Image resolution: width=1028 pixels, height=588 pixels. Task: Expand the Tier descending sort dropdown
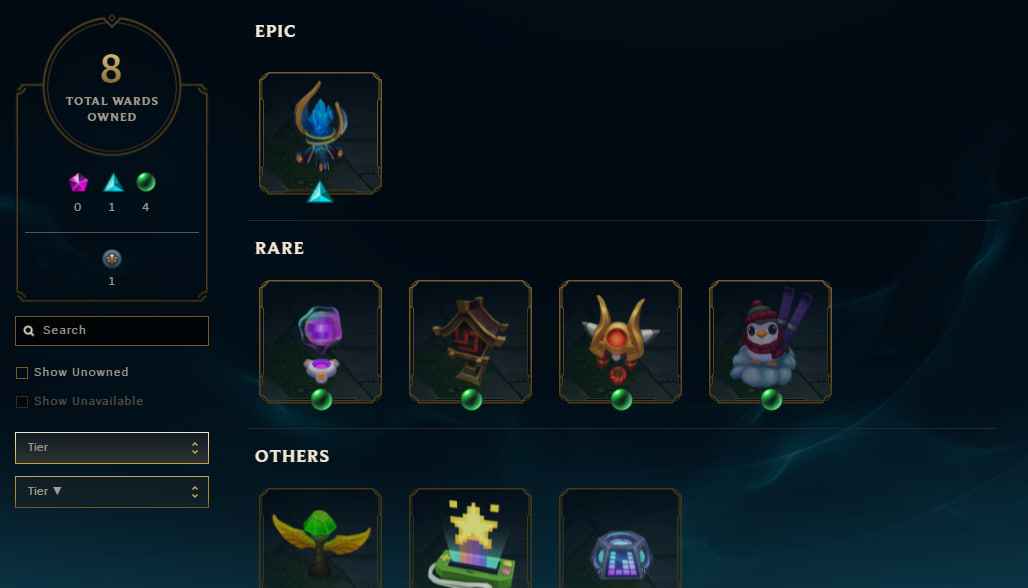click(112, 492)
